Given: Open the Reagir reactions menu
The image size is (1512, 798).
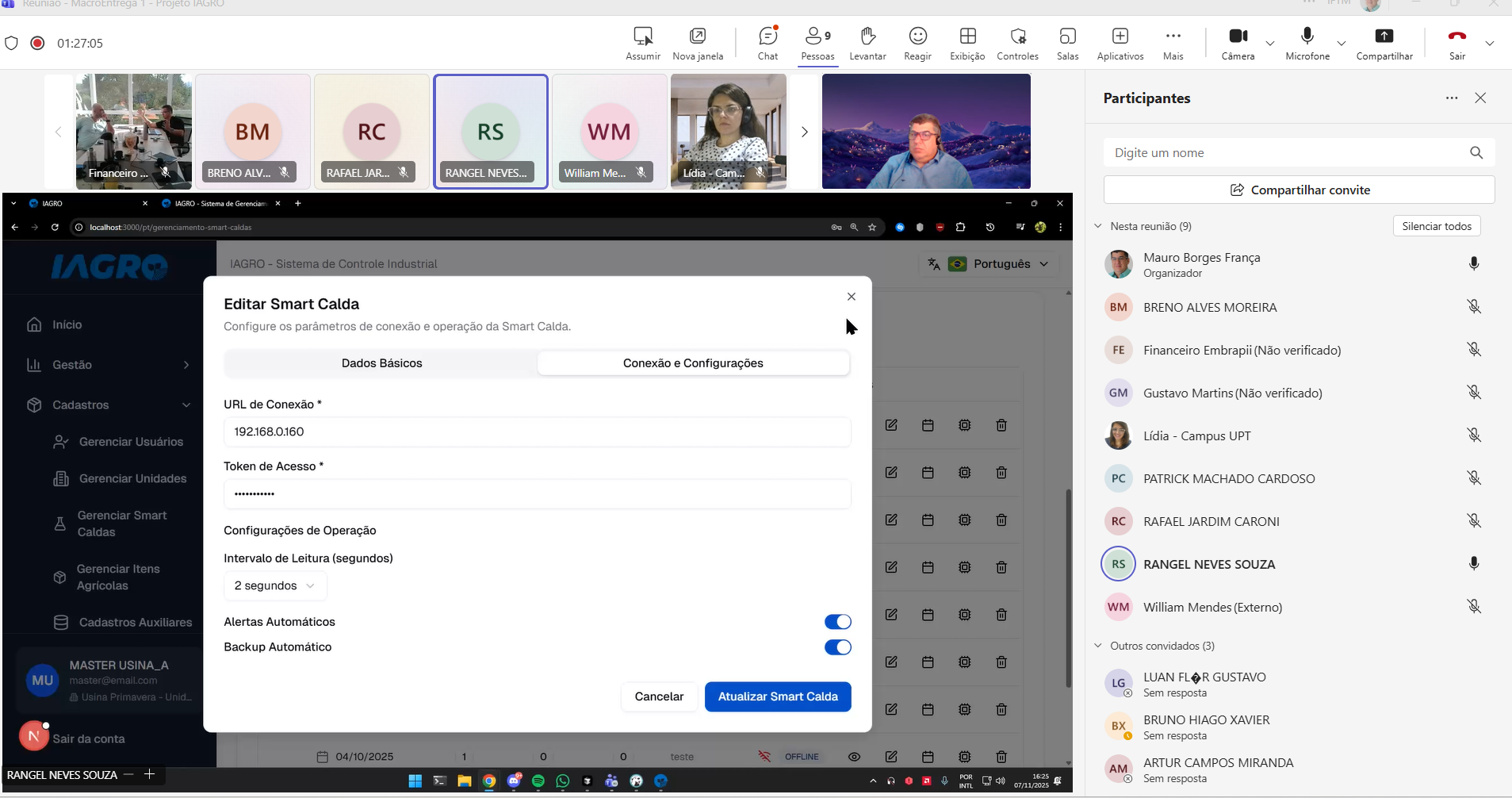Looking at the screenshot, I should [917, 43].
